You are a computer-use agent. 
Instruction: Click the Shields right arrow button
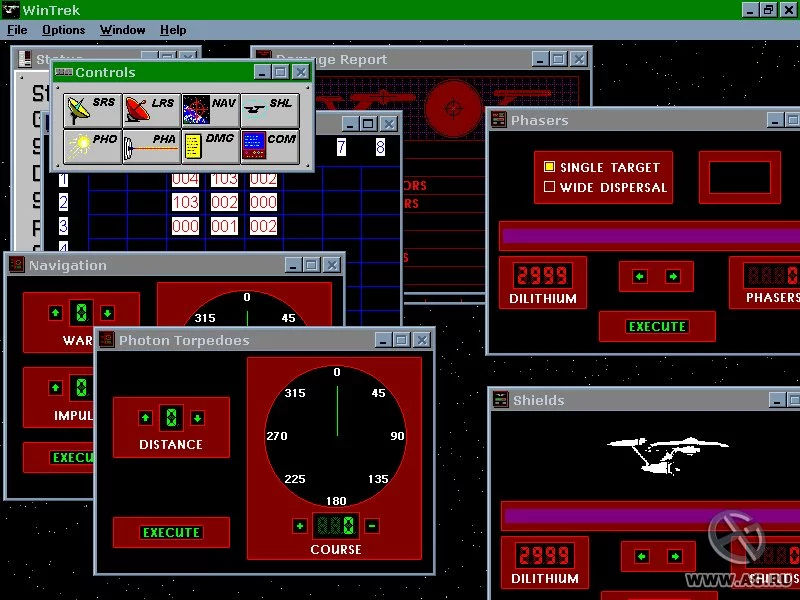click(675, 556)
